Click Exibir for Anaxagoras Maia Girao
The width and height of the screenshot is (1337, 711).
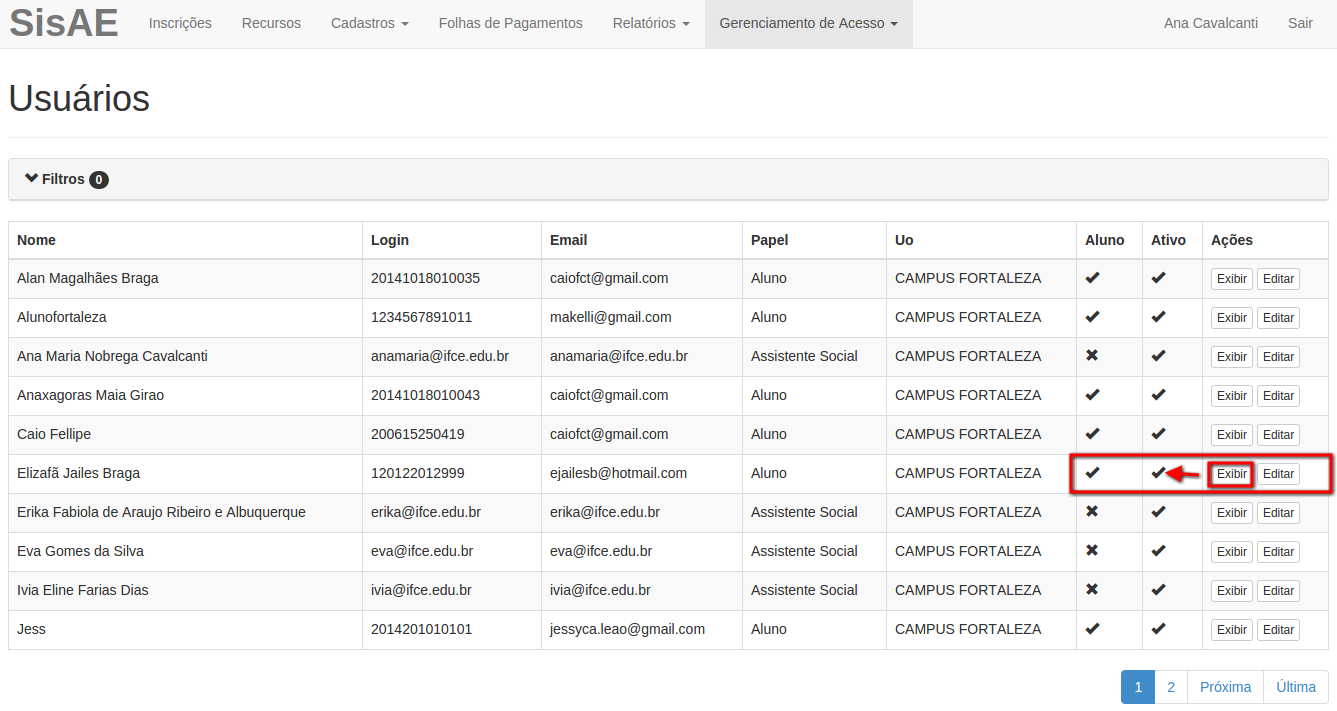1232,396
